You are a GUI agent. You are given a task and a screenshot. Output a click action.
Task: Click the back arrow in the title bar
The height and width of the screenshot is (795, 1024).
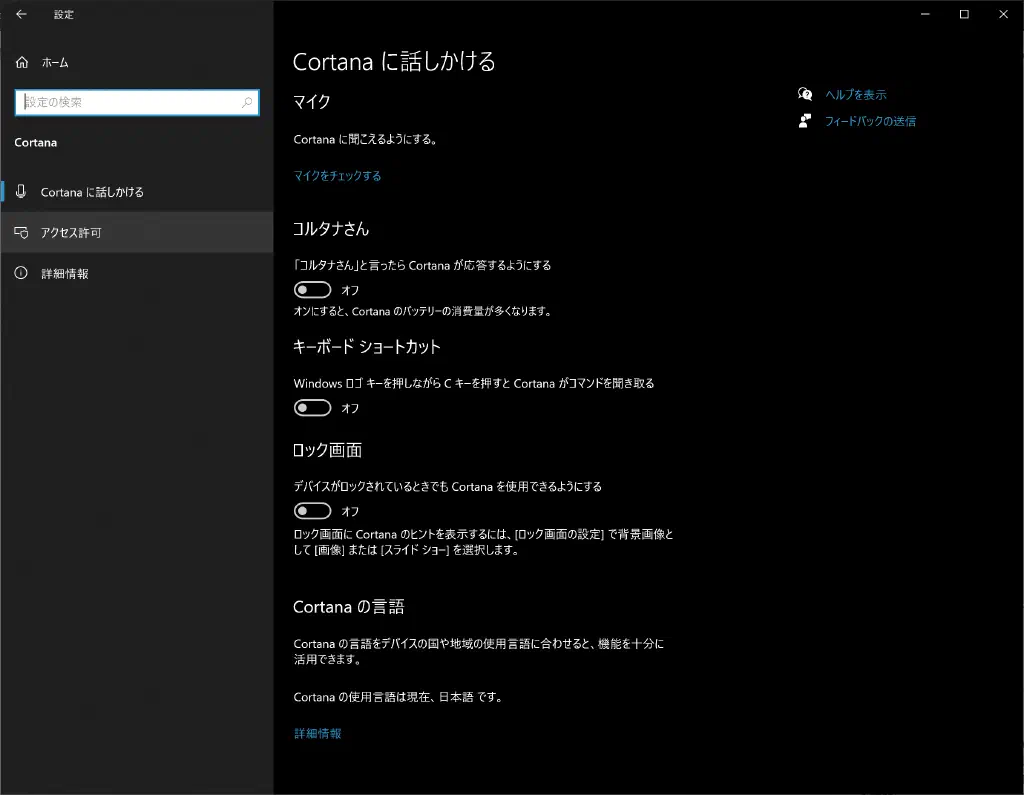pyautogui.click(x=21, y=14)
